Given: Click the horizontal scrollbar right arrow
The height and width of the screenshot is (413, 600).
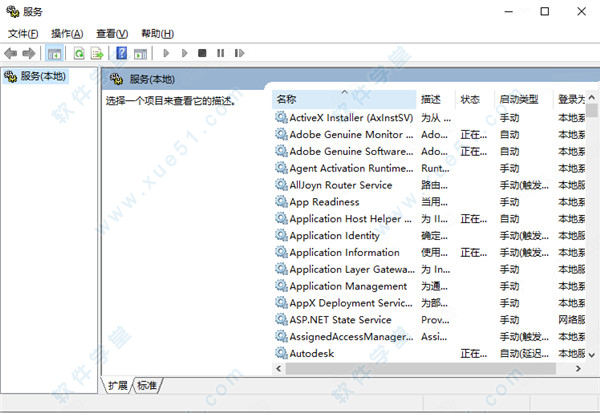Looking at the screenshot, I should (578, 369).
